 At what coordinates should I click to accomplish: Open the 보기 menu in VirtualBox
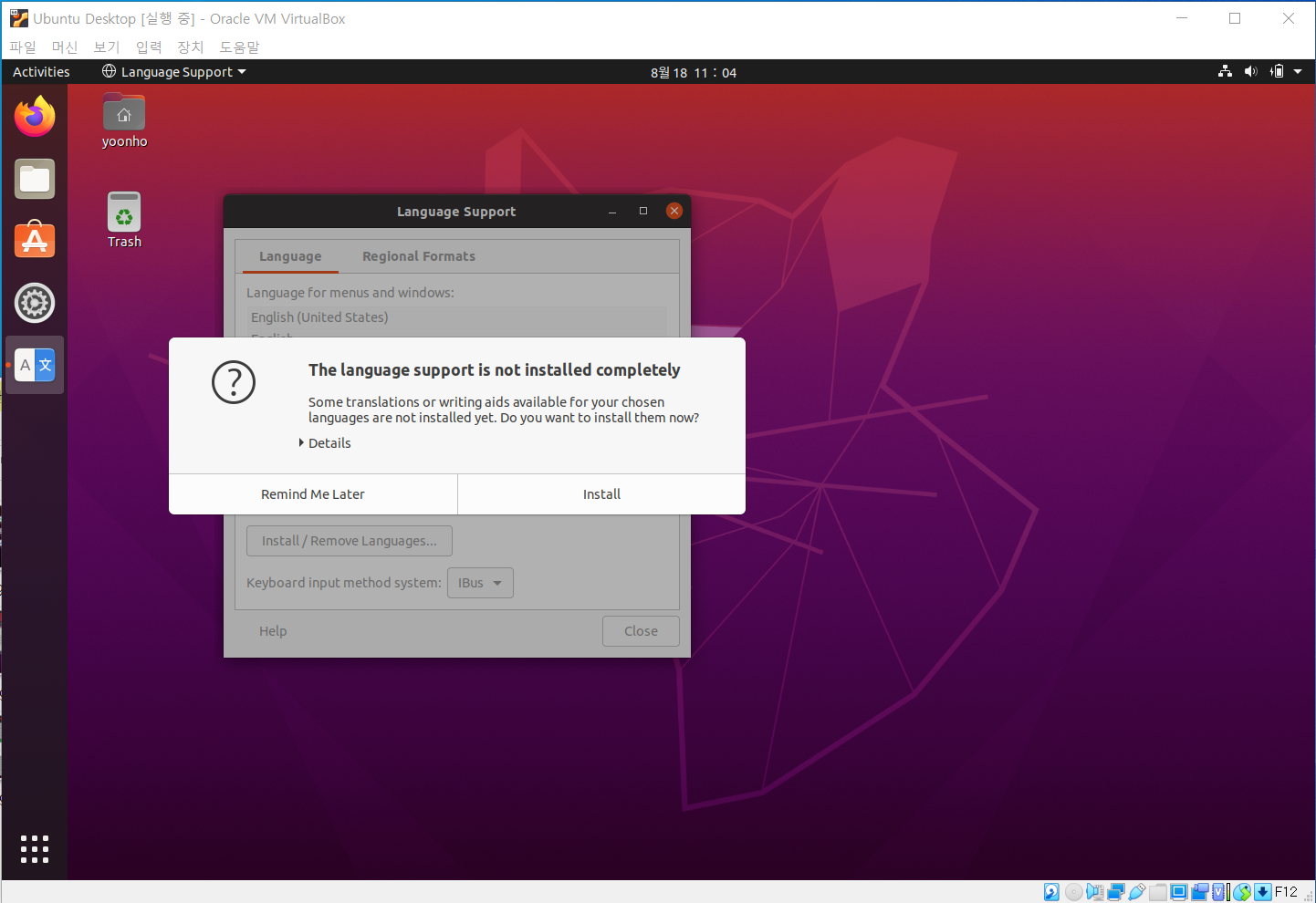[x=107, y=47]
